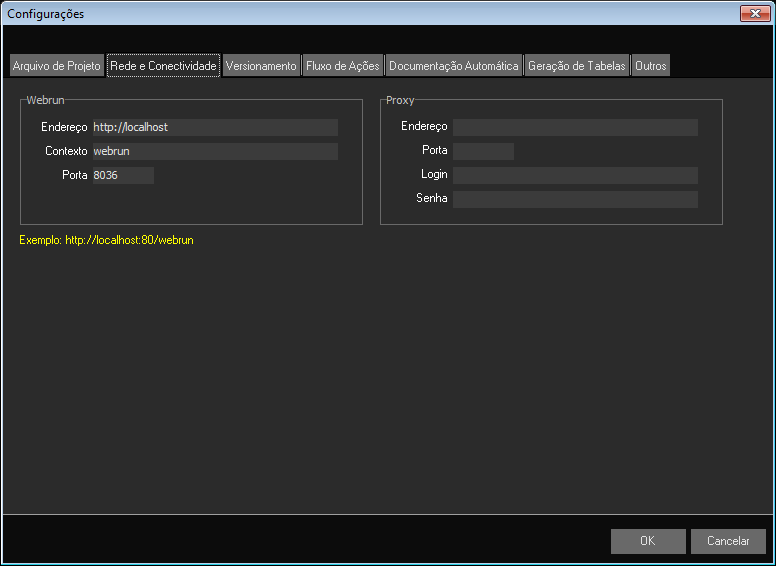Switch to the Versionamento tab

point(261,66)
